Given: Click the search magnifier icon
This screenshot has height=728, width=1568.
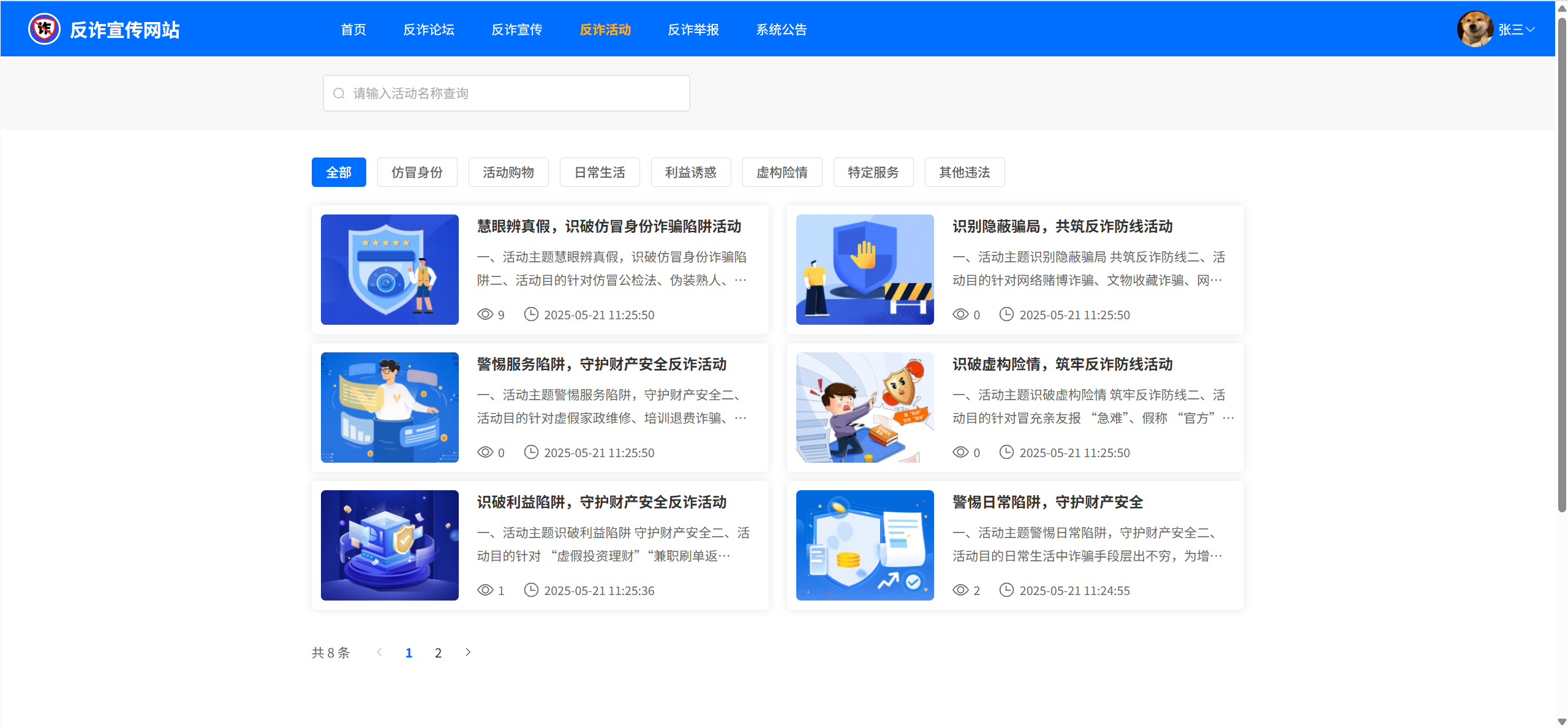Looking at the screenshot, I should [x=339, y=93].
